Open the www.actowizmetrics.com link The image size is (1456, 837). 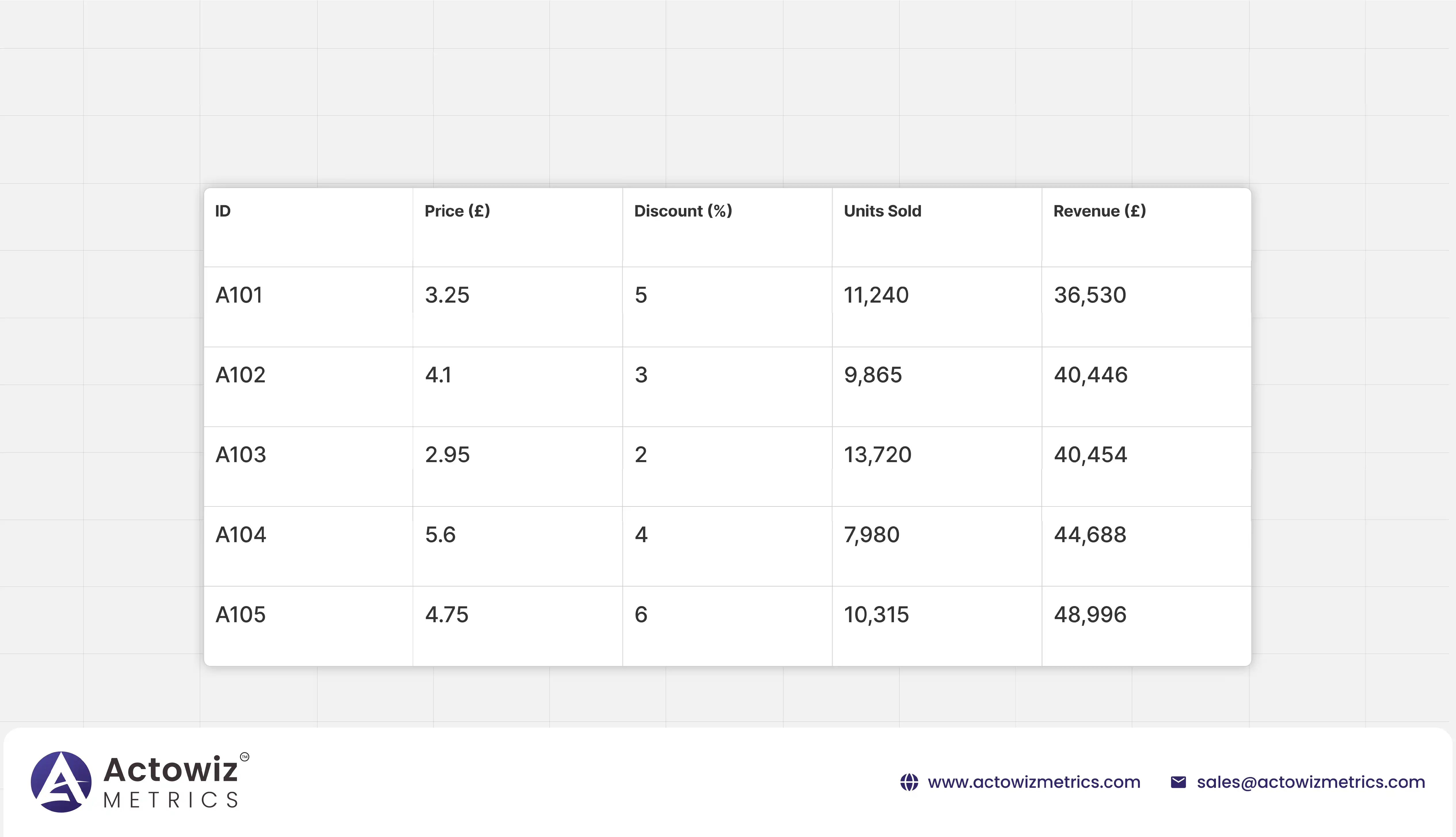[x=1034, y=782]
